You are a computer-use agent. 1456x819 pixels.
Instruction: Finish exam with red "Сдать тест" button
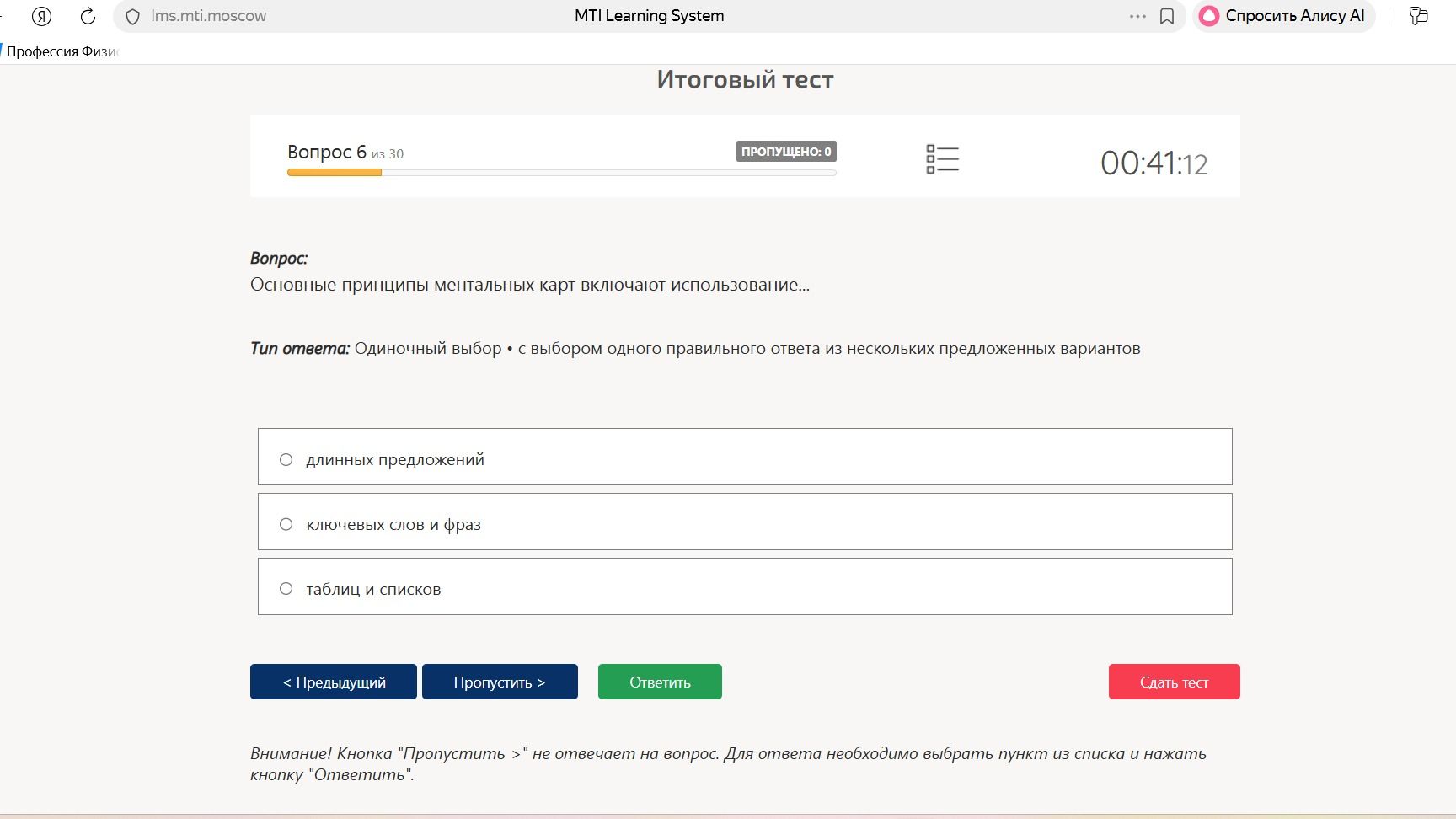(x=1174, y=682)
